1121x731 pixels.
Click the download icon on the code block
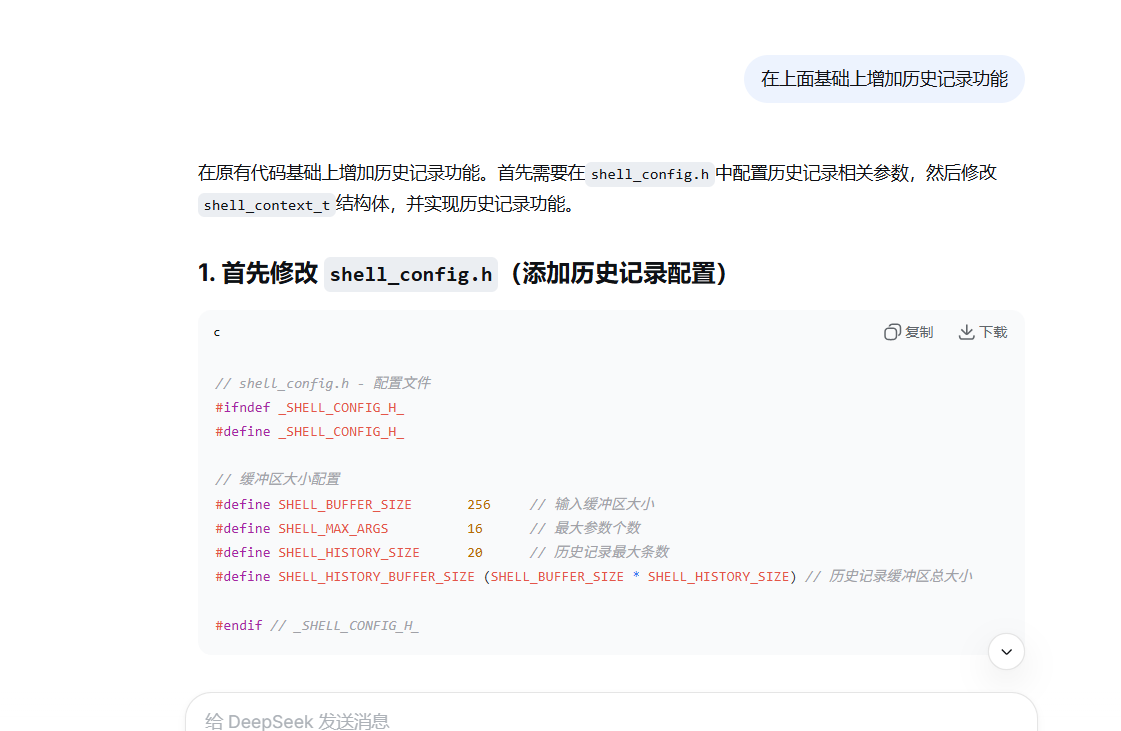[966, 332]
